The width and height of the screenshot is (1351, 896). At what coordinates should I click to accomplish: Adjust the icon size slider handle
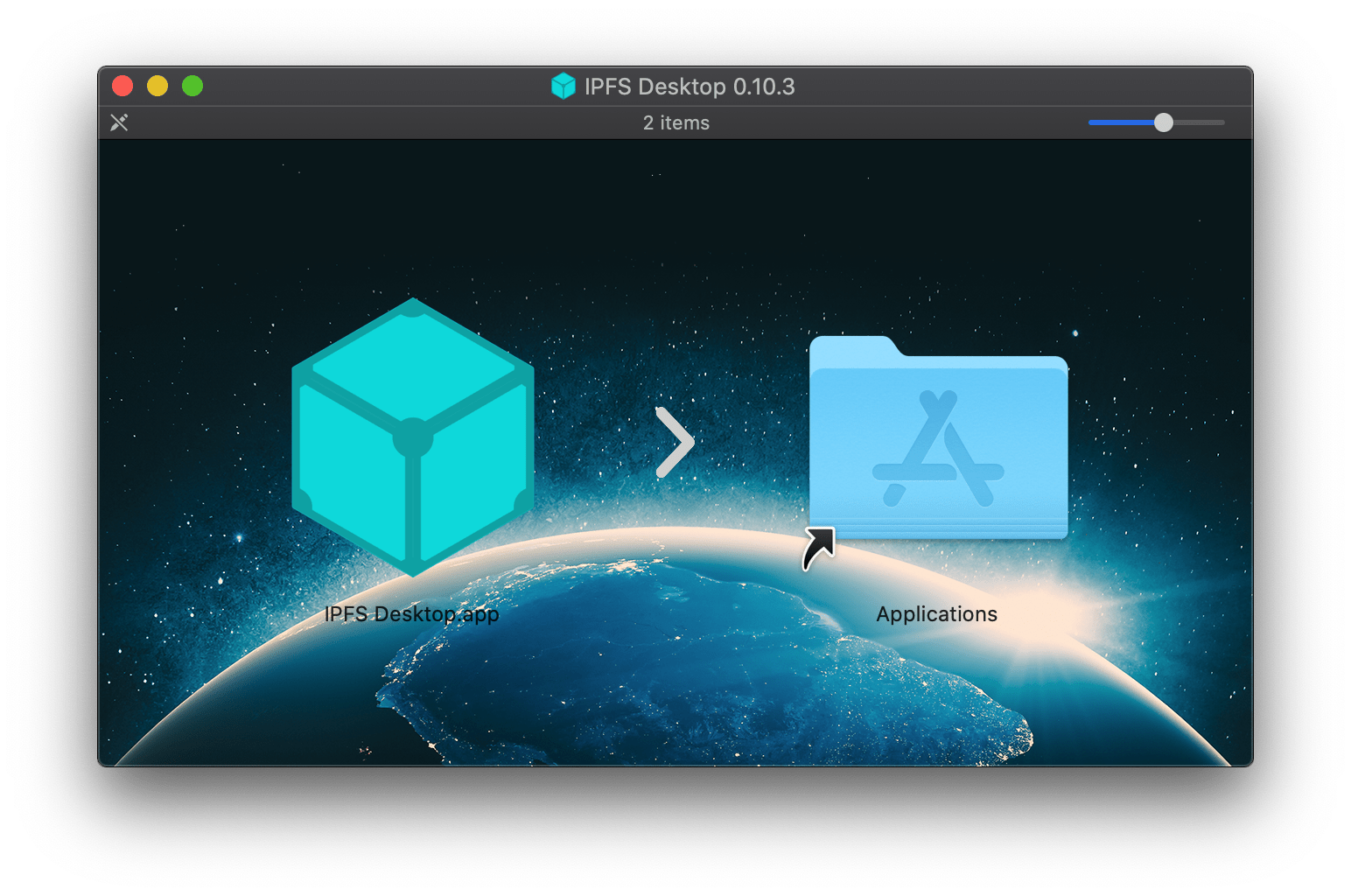tap(1164, 122)
